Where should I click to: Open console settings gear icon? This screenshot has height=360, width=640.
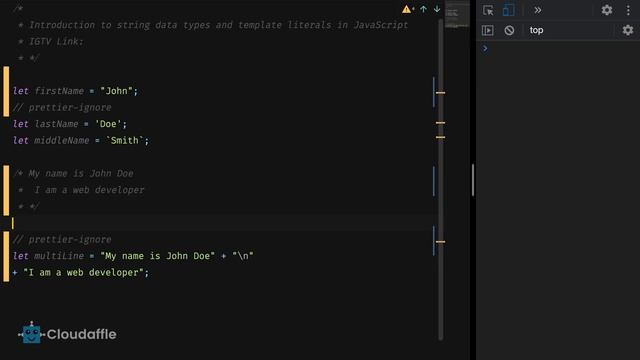(628, 30)
